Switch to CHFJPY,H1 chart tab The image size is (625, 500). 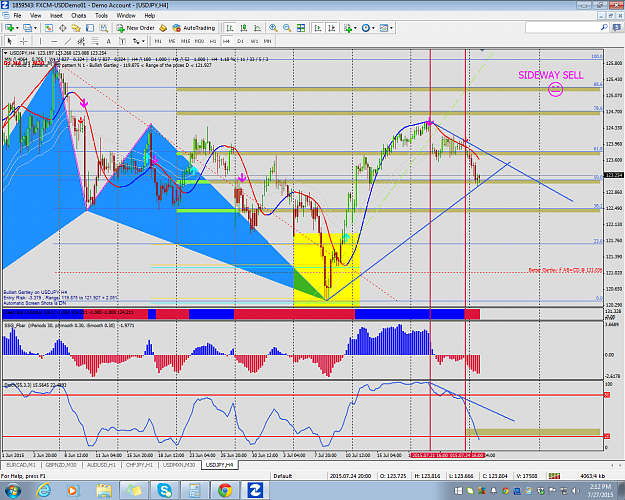(139, 465)
